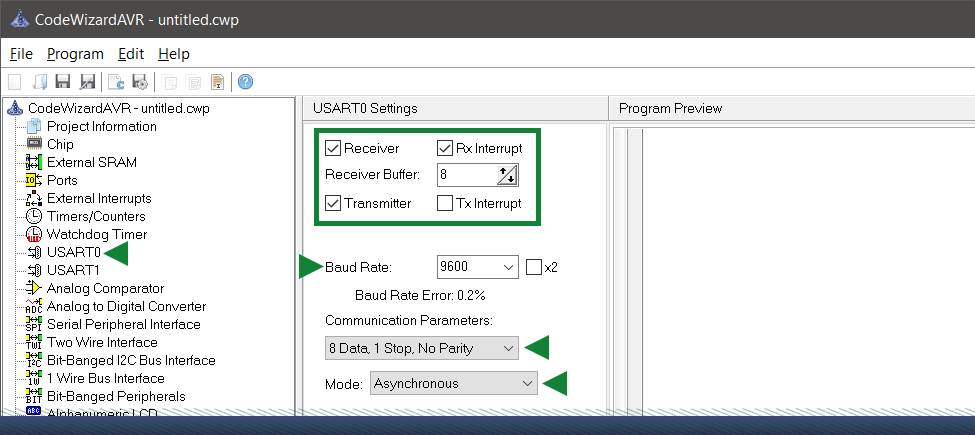Screen dimensions: 975x435
Task: Disable the Receiver checkbox
Action: (x=333, y=149)
